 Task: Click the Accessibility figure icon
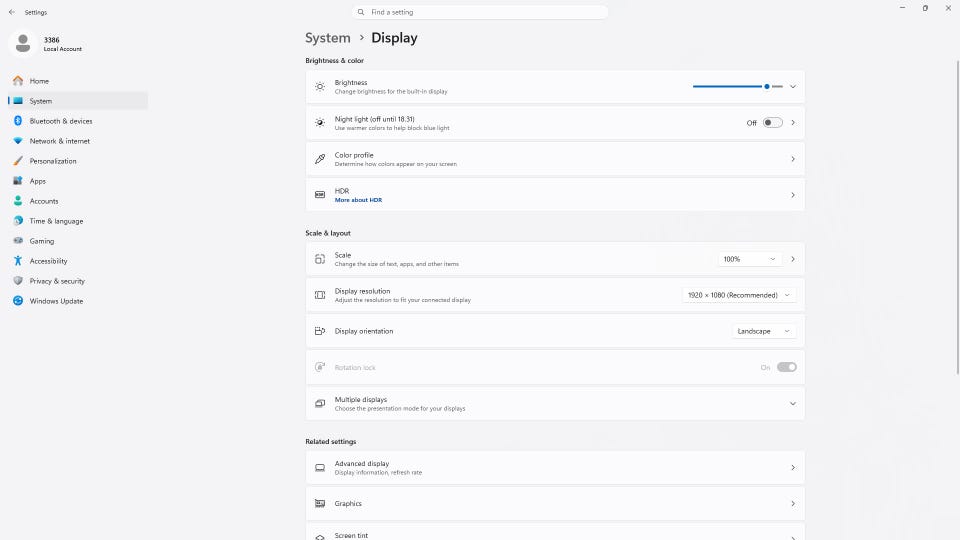point(18,261)
